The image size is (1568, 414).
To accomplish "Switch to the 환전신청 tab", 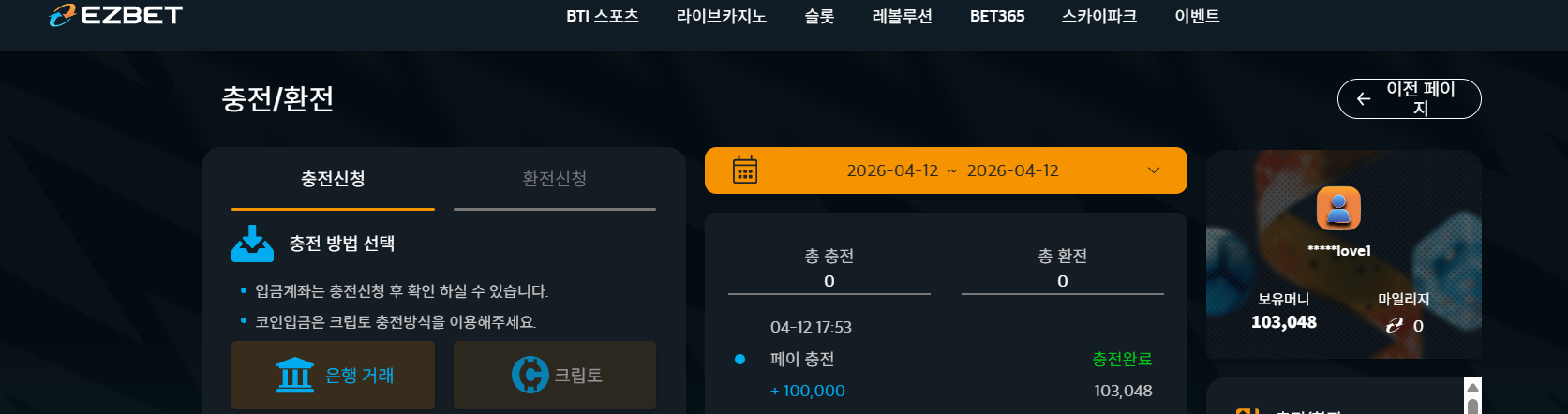I will [x=554, y=179].
